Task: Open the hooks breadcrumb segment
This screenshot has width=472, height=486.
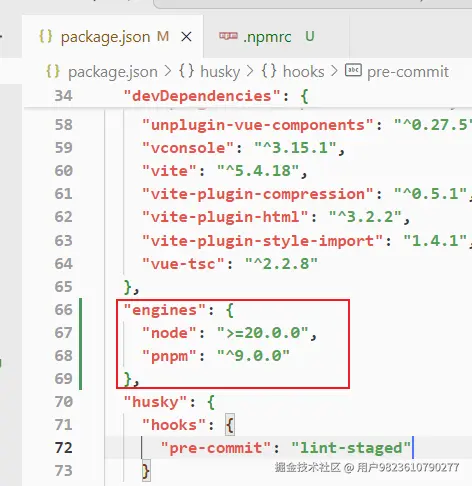Action: point(303,72)
